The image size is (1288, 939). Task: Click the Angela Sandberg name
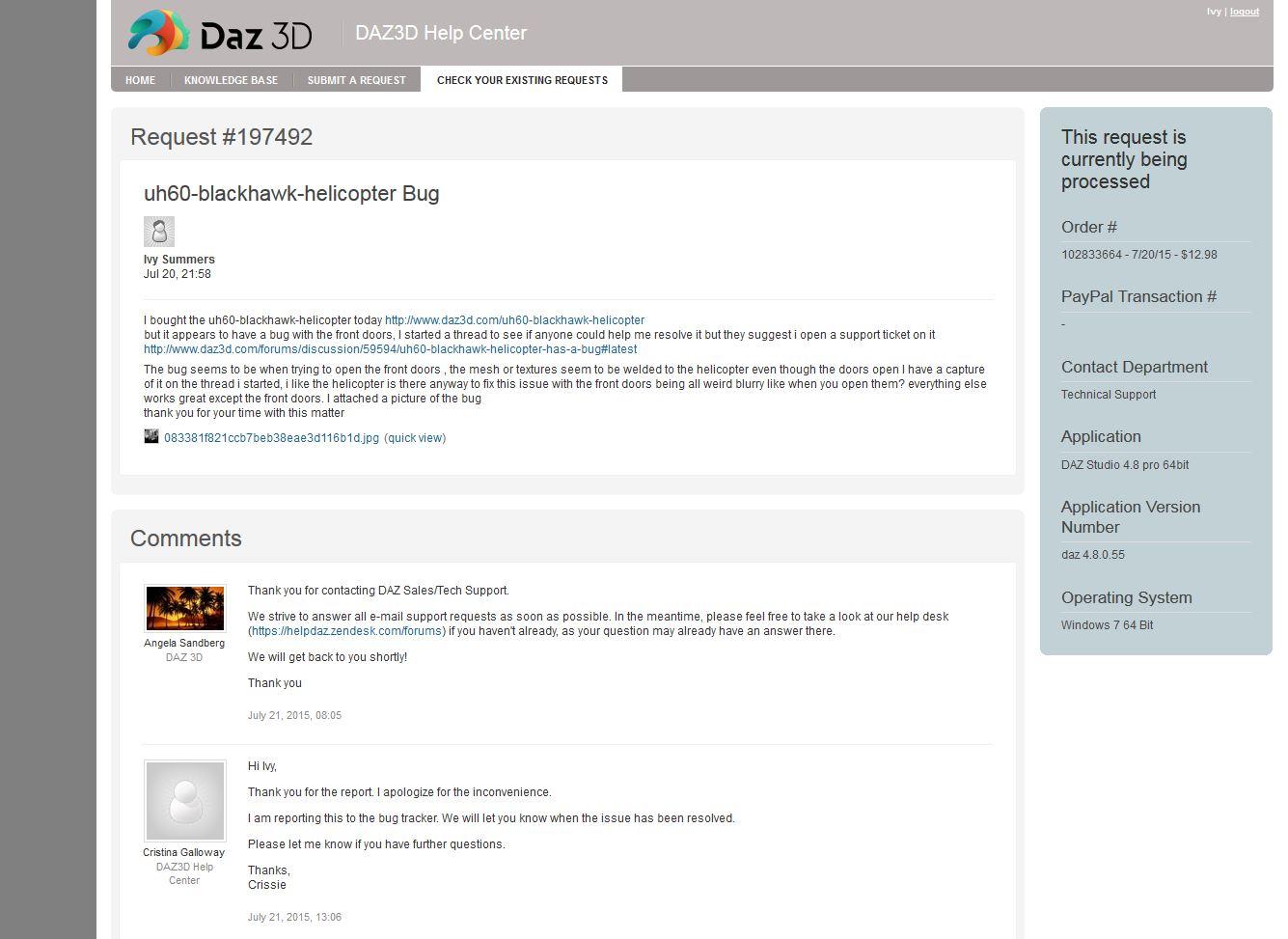(x=184, y=643)
